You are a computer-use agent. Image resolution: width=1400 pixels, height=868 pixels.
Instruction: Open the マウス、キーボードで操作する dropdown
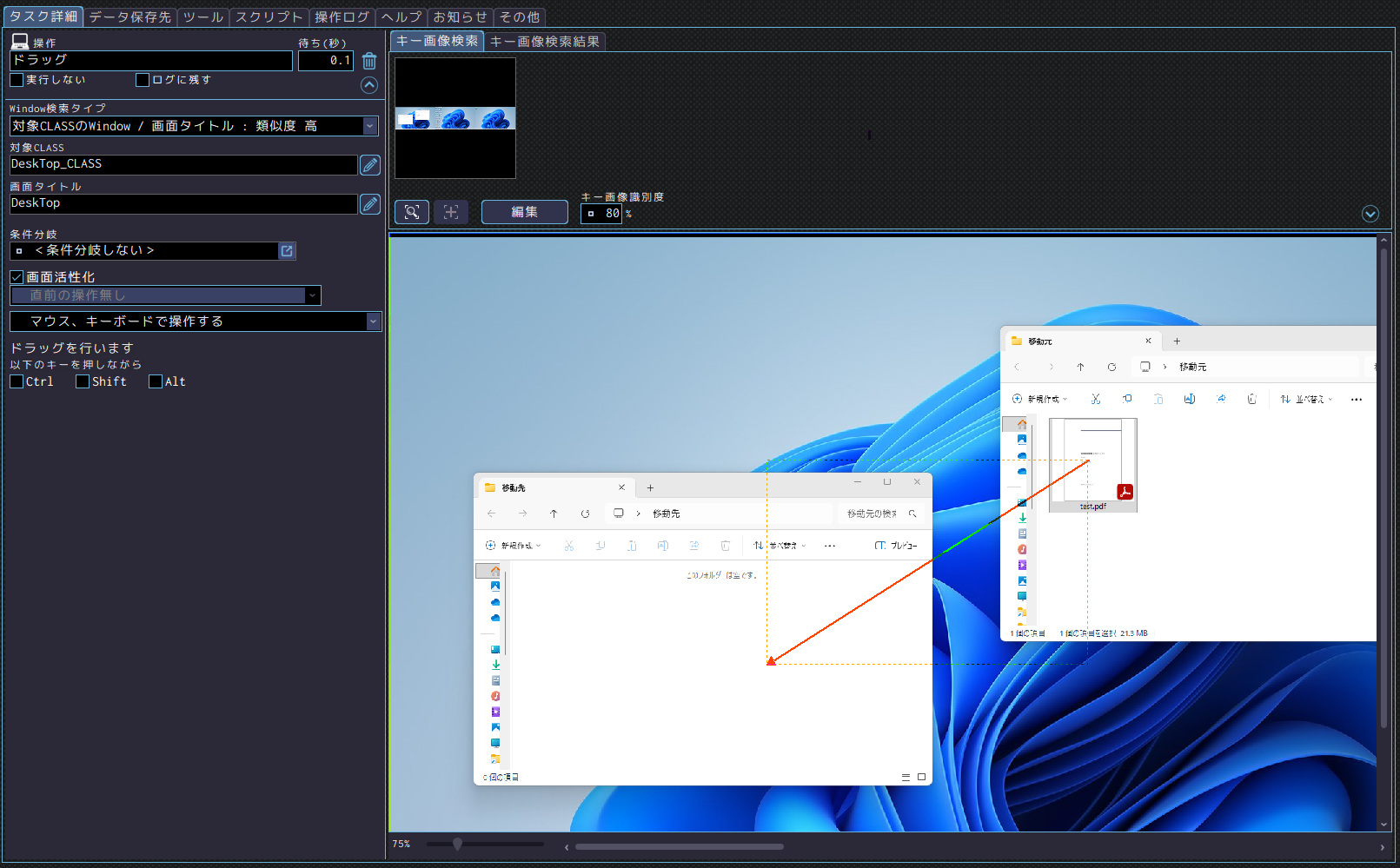click(x=373, y=321)
